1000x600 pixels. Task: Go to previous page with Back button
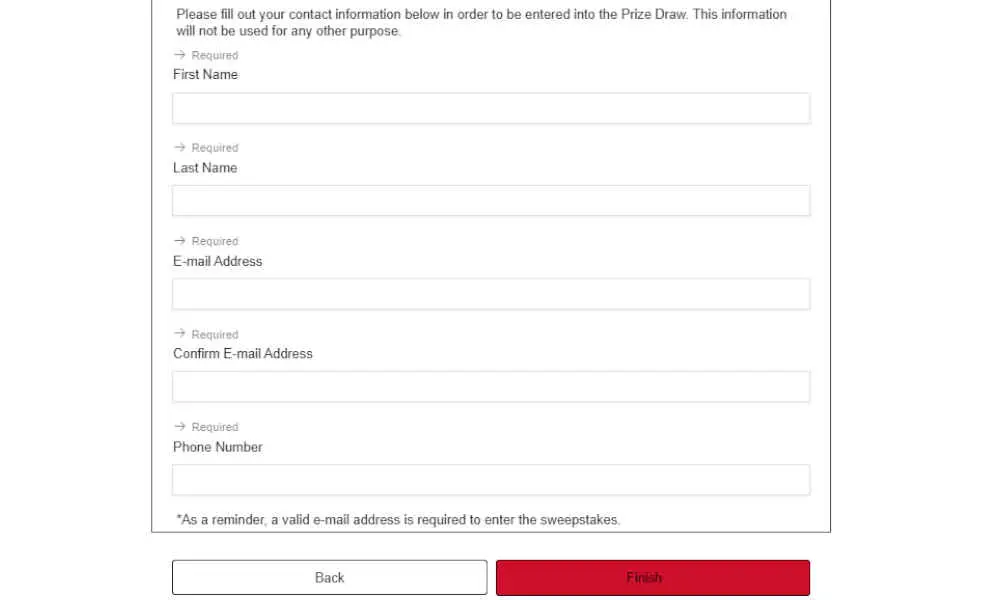click(330, 578)
